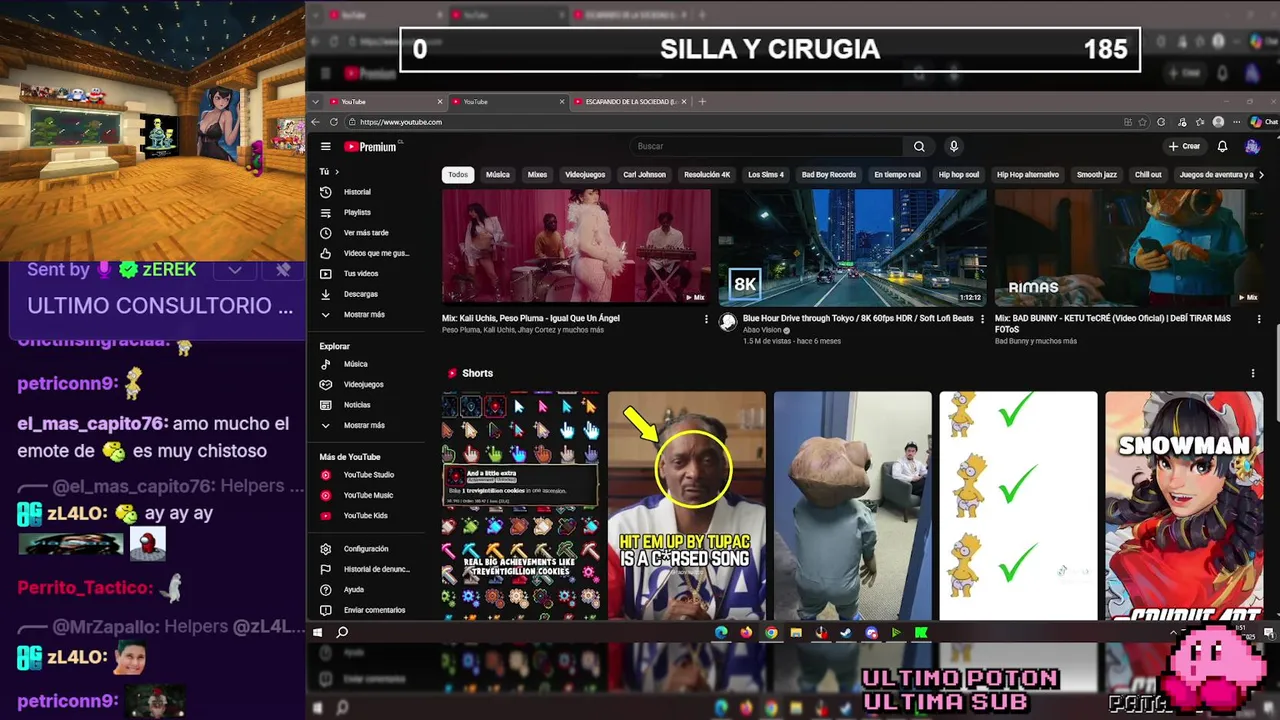The width and height of the screenshot is (1280, 720).
Task: Click the Crear button
Action: point(1184,146)
